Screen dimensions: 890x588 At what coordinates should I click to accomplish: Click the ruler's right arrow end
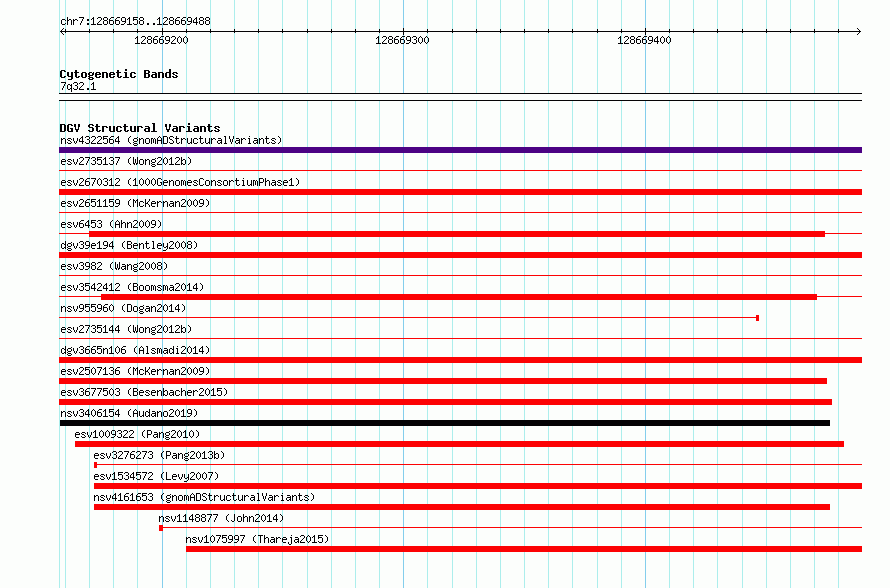tap(859, 31)
